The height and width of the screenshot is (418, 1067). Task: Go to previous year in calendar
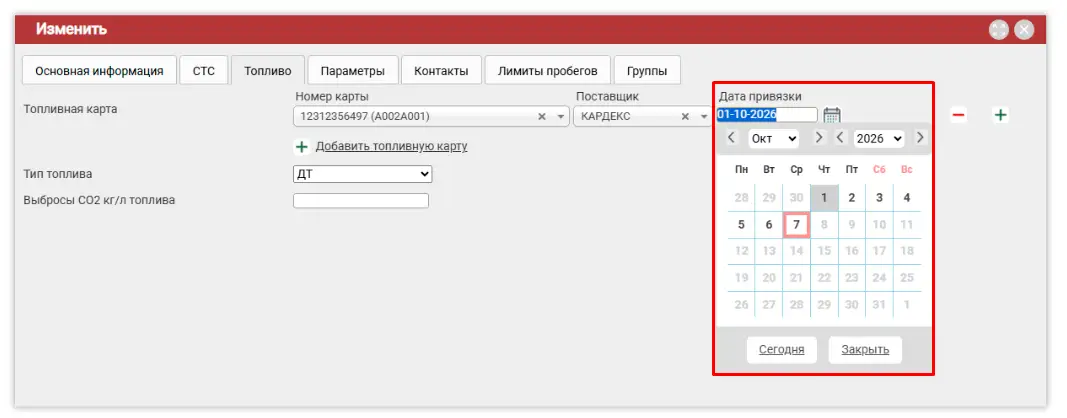(840, 138)
